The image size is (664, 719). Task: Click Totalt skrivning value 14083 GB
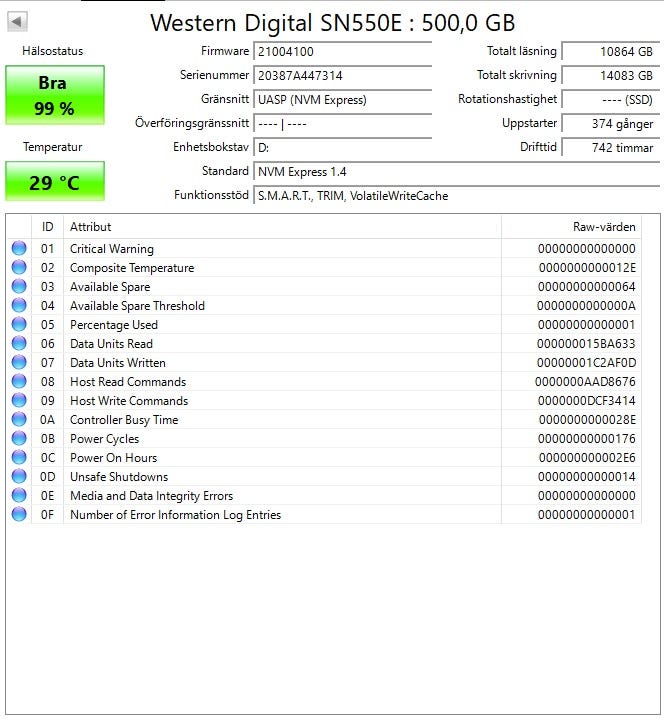611,75
